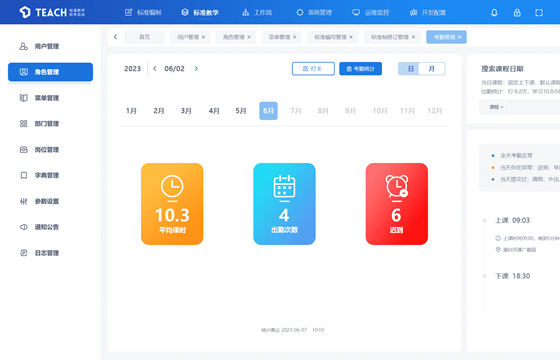Open the 字典管理 sidebar icon
This screenshot has height=360, width=560.
(24, 175)
